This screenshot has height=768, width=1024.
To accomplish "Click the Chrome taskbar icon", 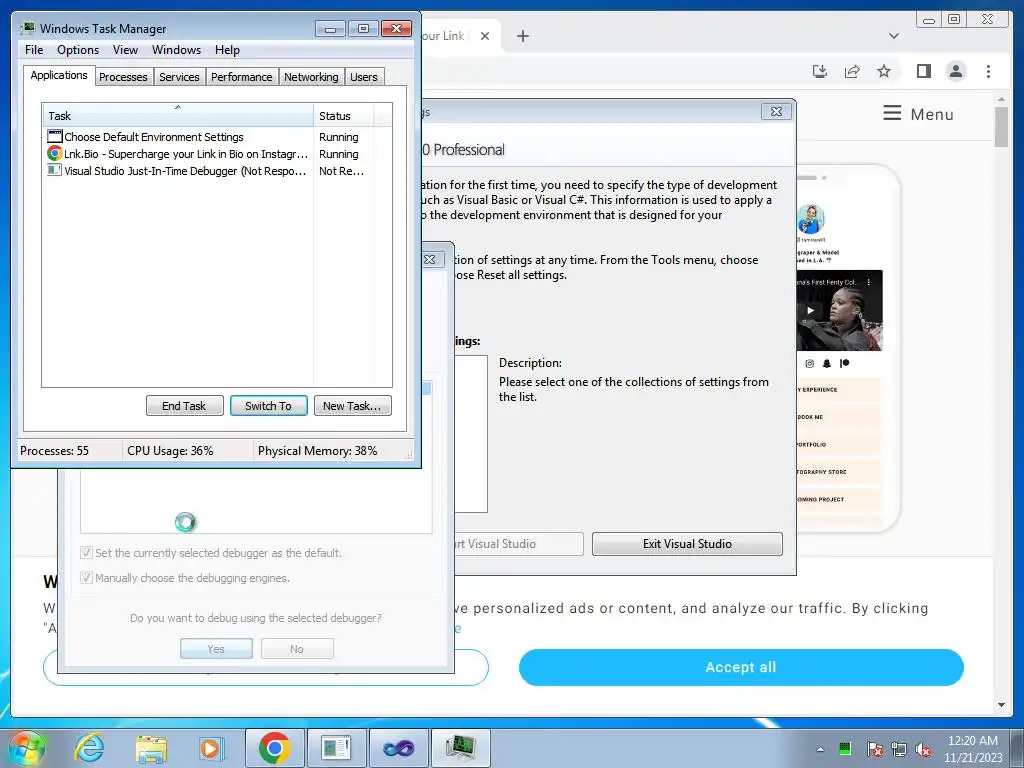I will click(x=275, y=748).
